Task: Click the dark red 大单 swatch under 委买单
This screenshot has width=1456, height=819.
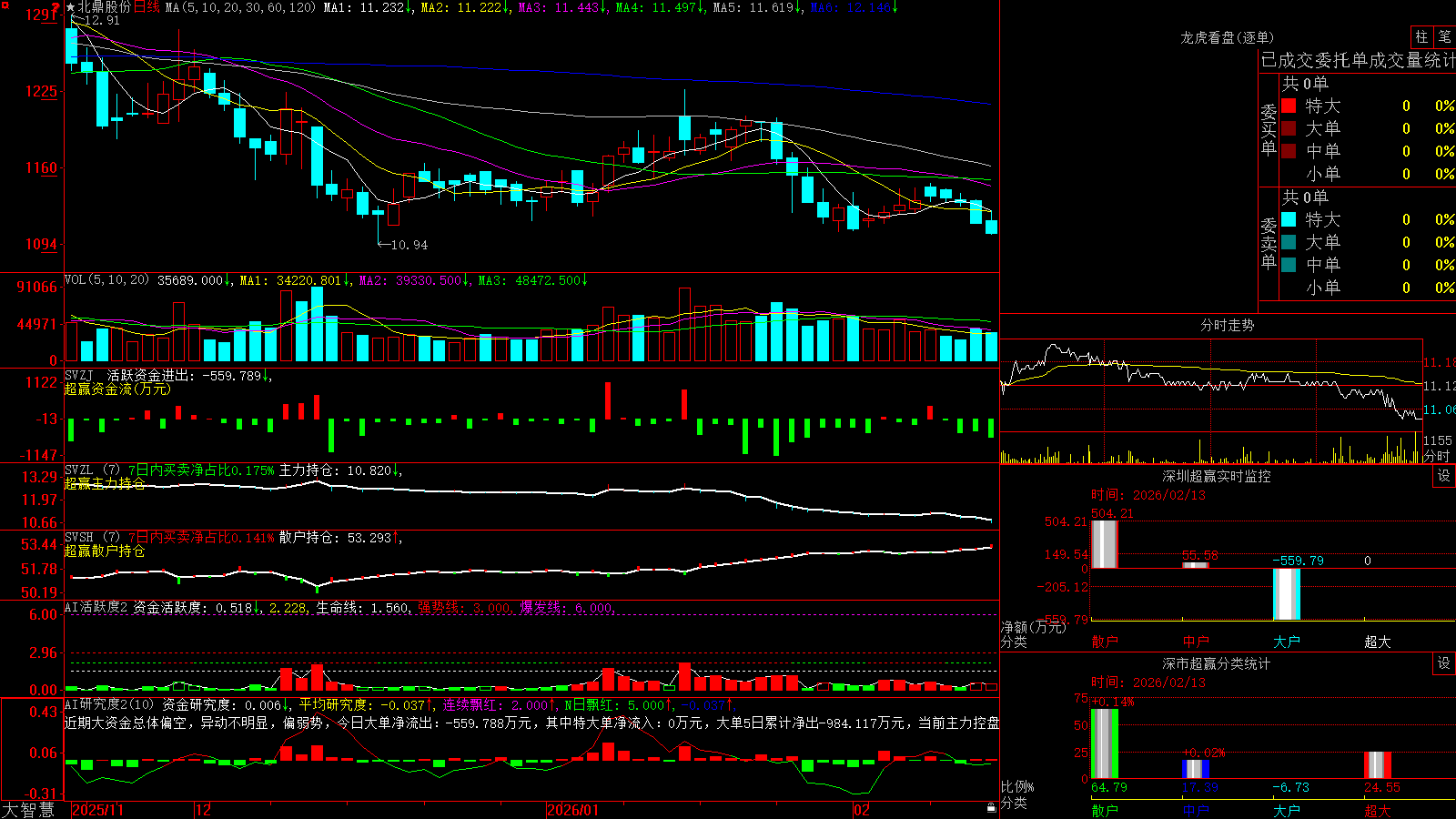Action: 1289,128
